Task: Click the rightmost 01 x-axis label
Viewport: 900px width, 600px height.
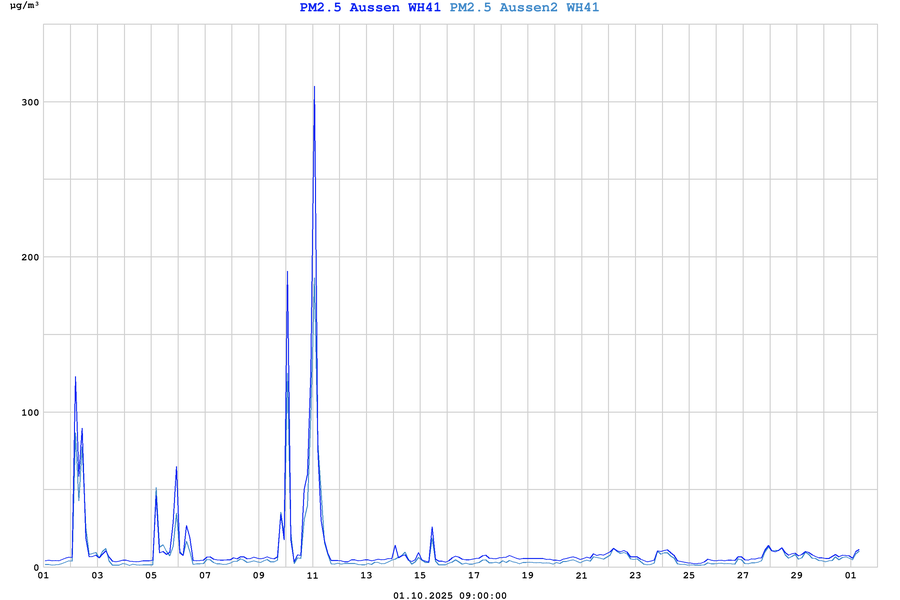Action: coord(850,576)
